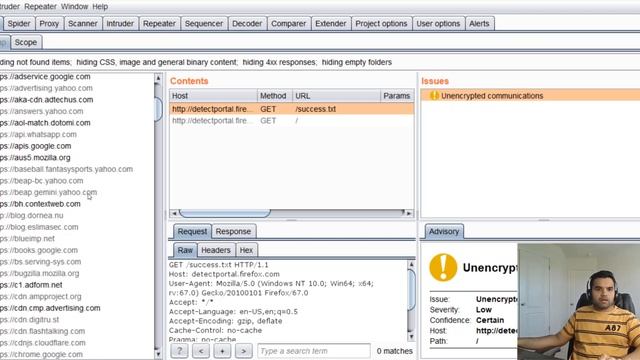Show the Hex request view

pos(246,250)
